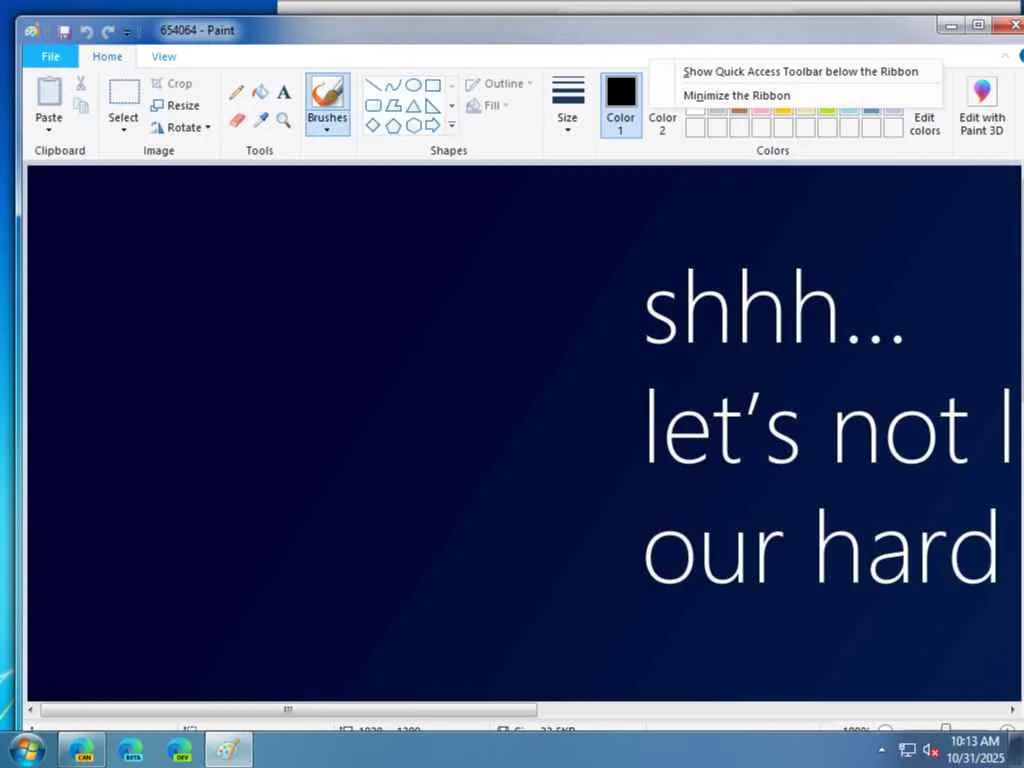Switch to the Home tab
The height and width of the screenshot is (768, 1024).
pos(107,57)
